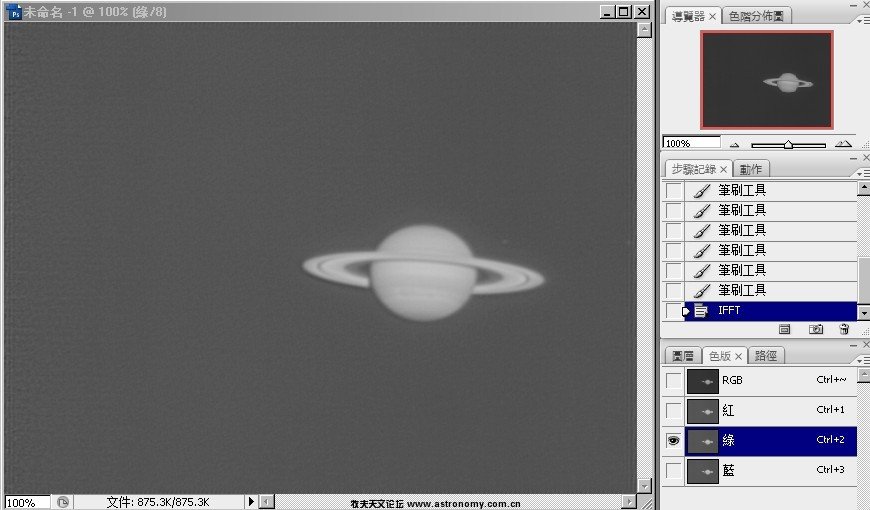The height and width of the screenshot is (510, 870).
Task: Show the RGB composite channel visibility
Action: (x=673, y=381)
